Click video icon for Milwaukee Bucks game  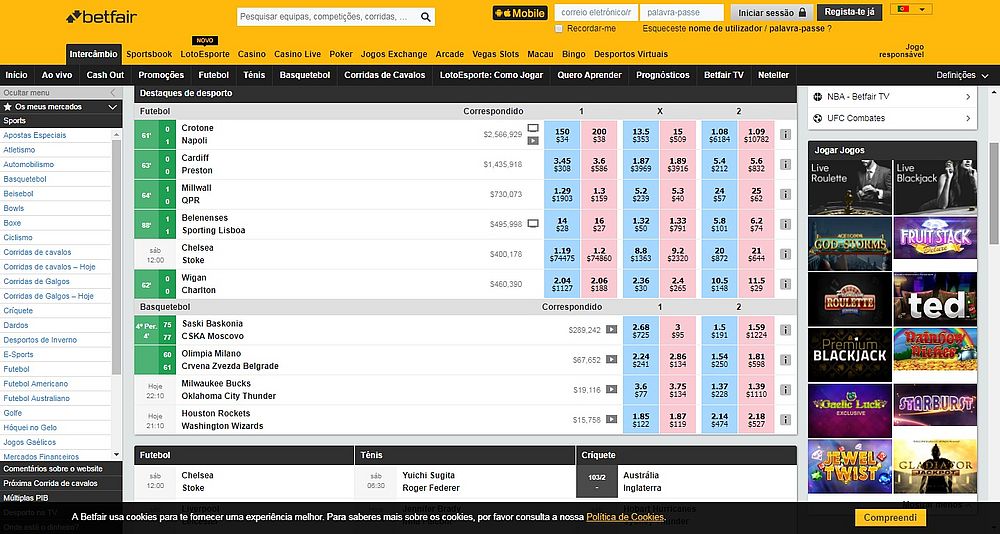tap(612, 389)
